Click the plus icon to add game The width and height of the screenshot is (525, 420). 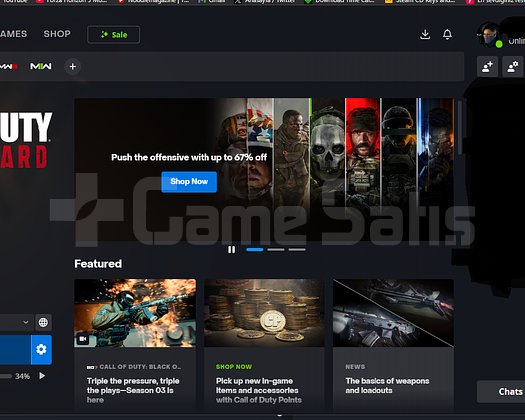pyautogui.click(x=73, y=67)
